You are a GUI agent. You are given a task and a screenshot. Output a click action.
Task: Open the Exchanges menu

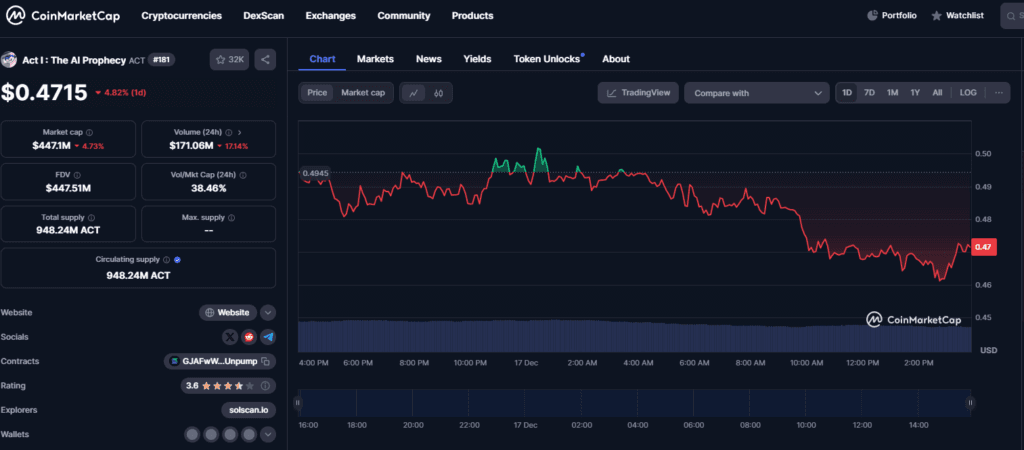[x=330, y=16]
